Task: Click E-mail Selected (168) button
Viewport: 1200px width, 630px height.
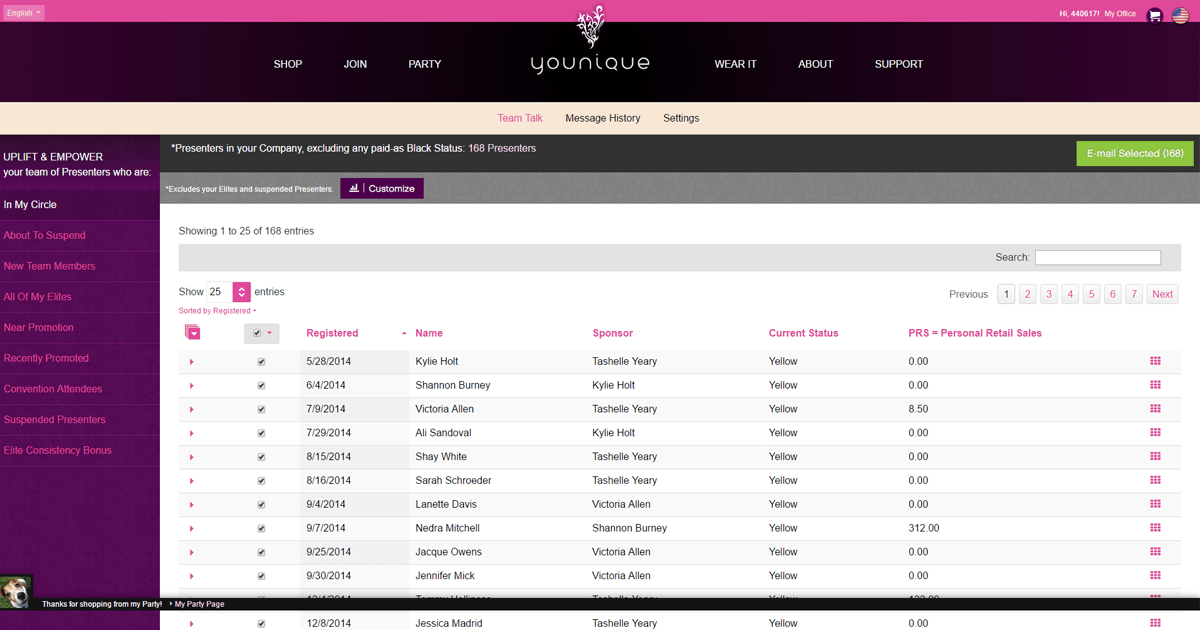Action: coord(1134,153)
